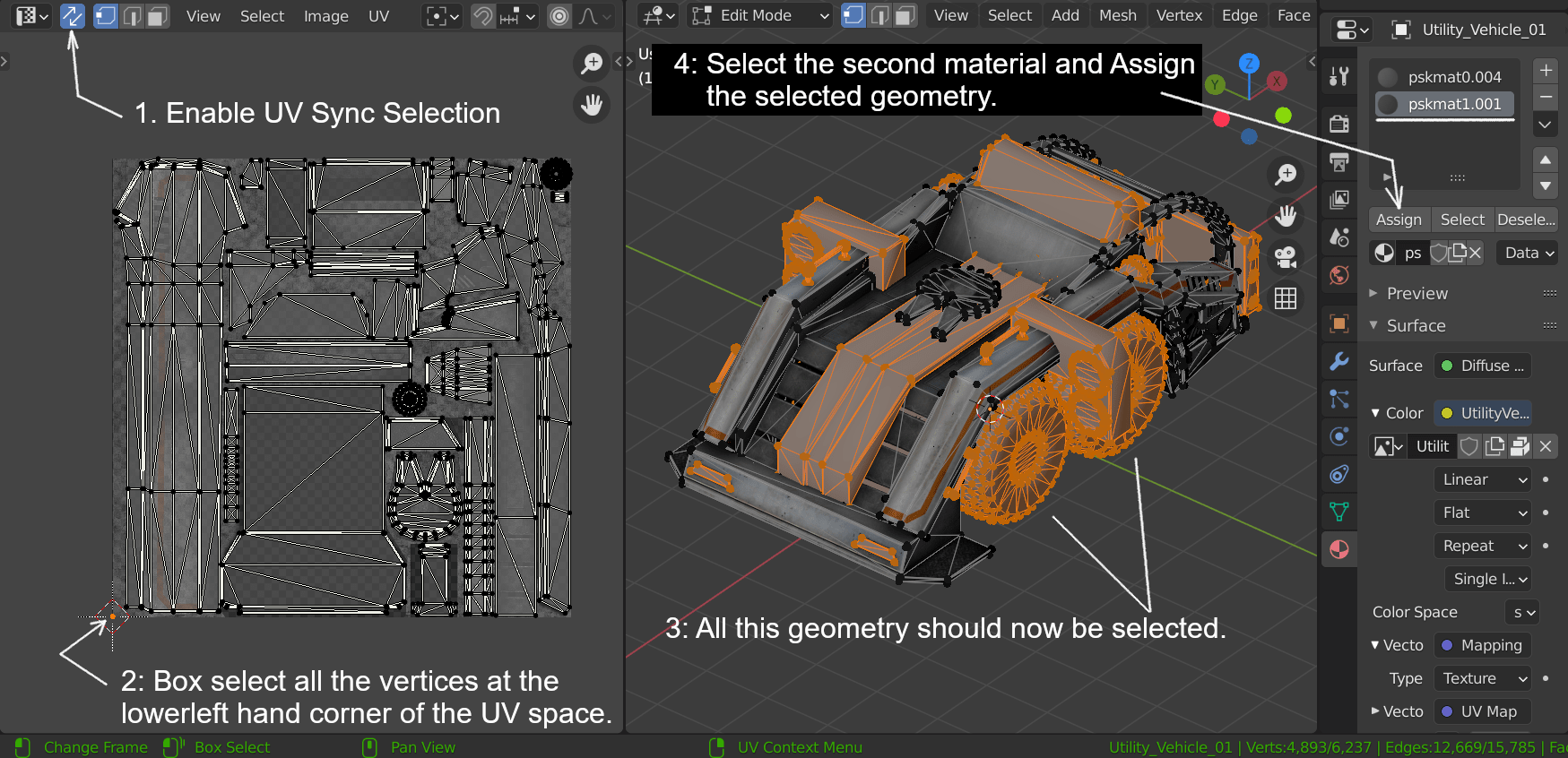Image resolution: width=1568 pixels, height=758 pixels.
Task: Open the World properties tab
Action: point(1339,275)
